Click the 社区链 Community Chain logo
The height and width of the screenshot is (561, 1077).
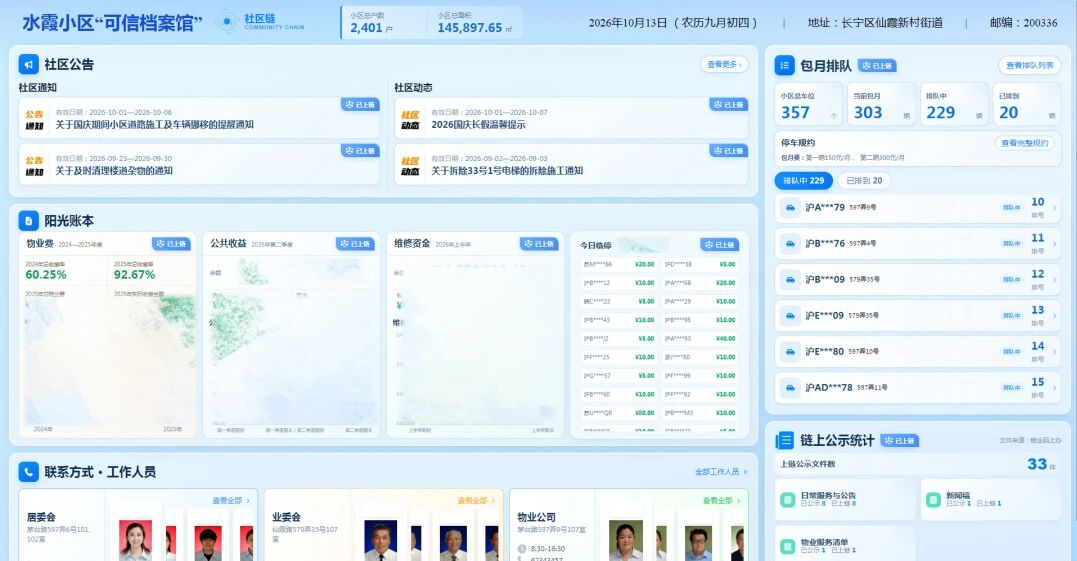tap(260, 22)
